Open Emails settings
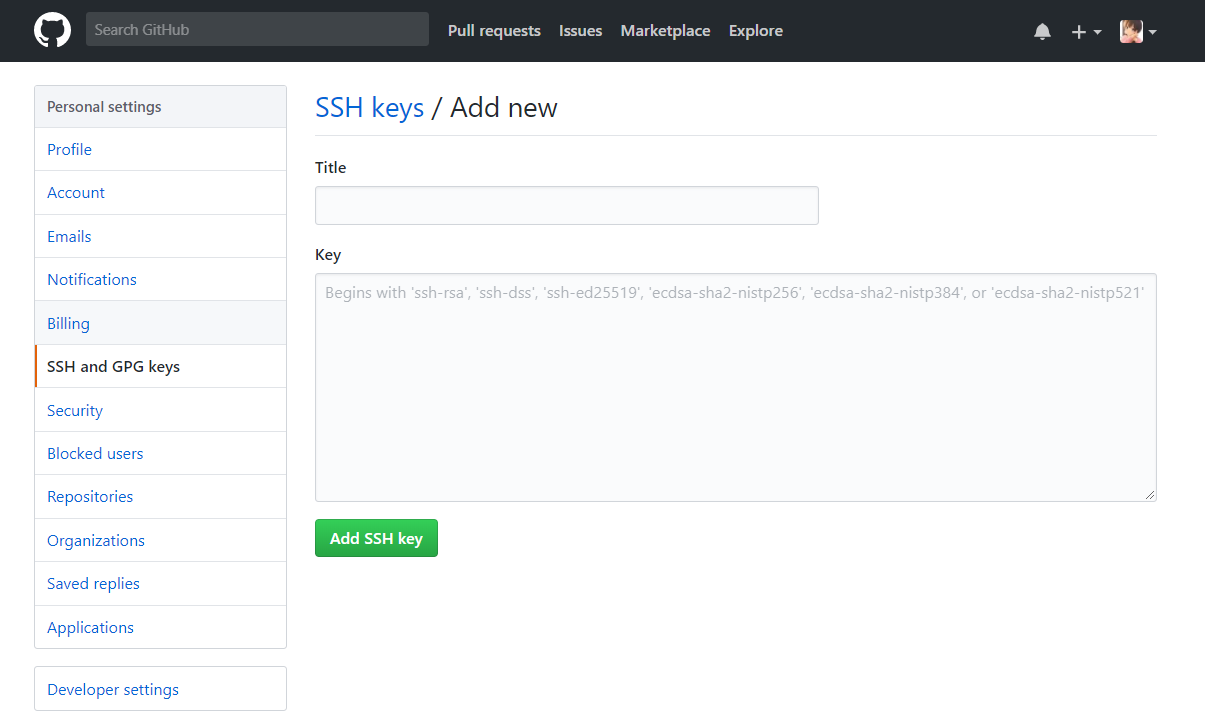This screenshot has height=725, width=1205. tap(160, 236)
